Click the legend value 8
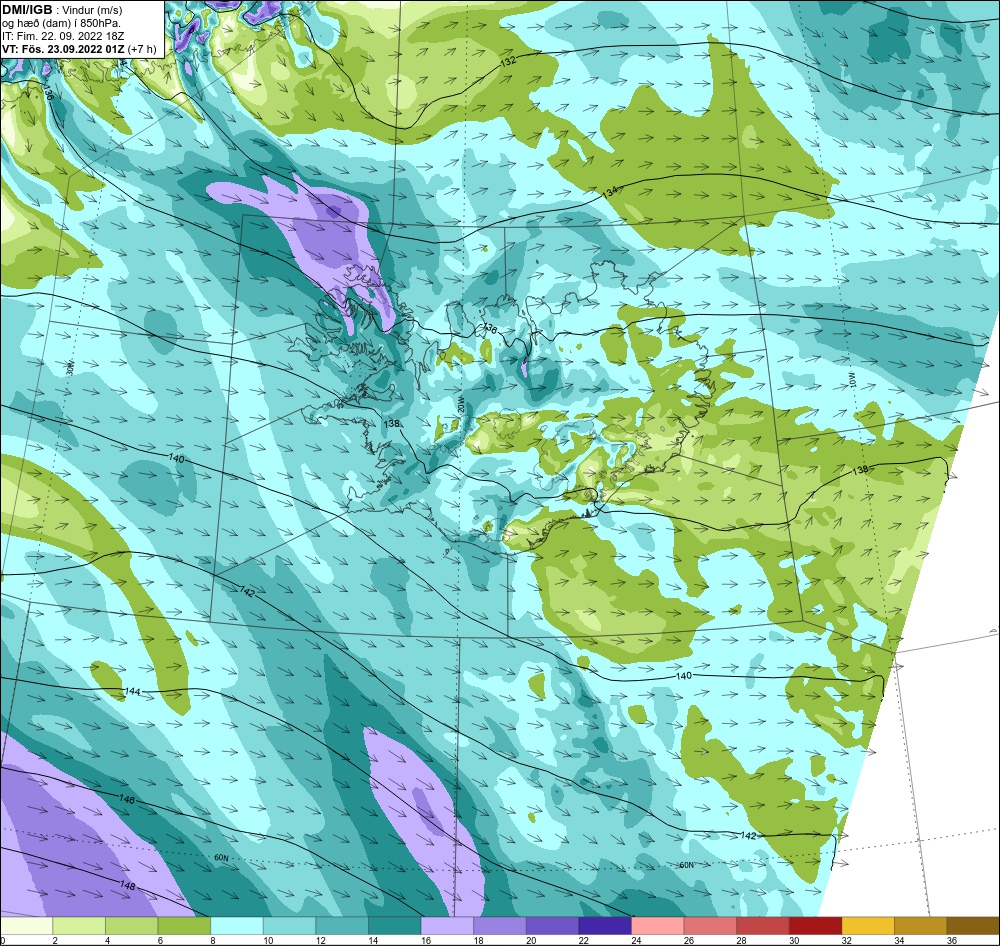 pos(212,940)
